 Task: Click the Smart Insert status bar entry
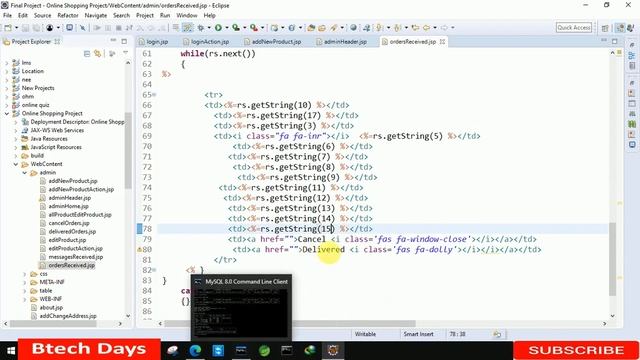(418, 334)
